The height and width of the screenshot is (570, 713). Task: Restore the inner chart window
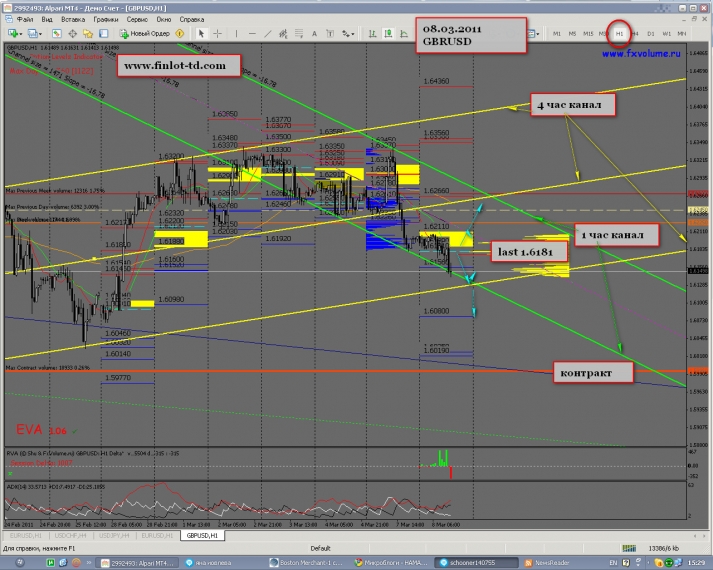(694, 19)
